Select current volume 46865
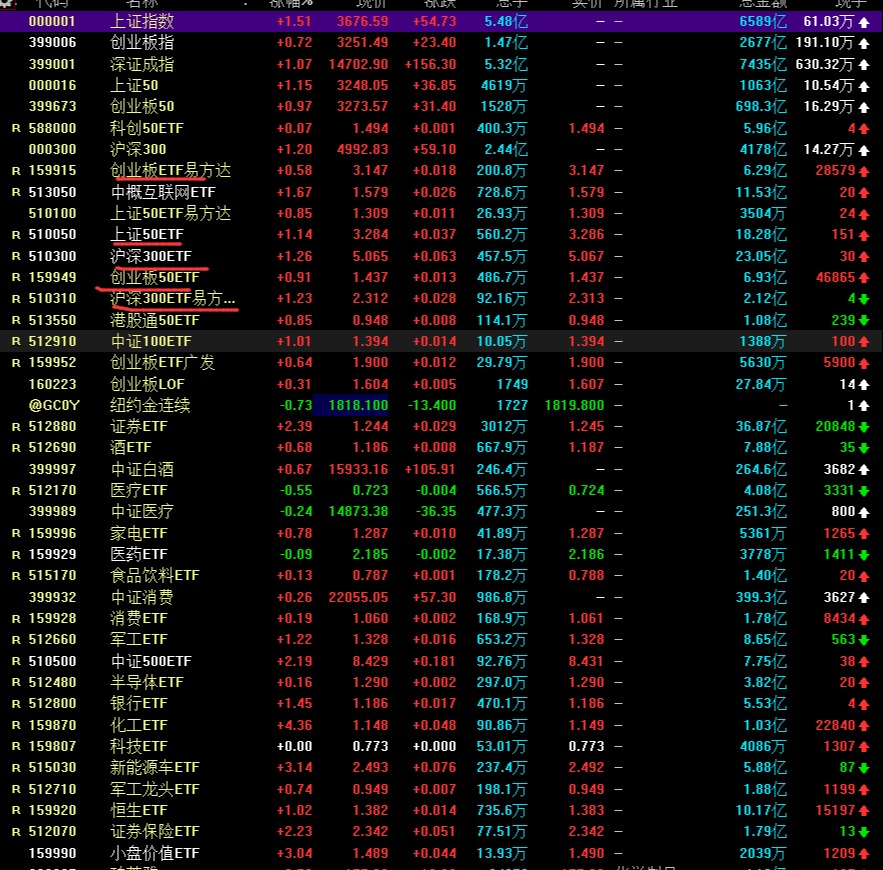 (x=835, y=277)
